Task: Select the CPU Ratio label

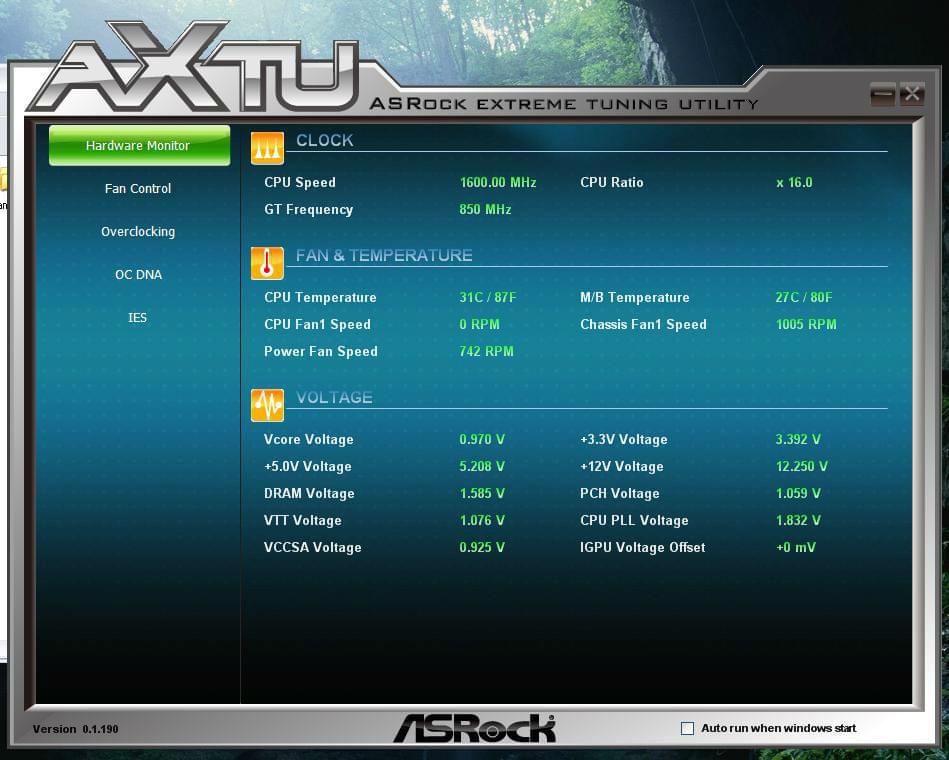Action: [611, 182]
